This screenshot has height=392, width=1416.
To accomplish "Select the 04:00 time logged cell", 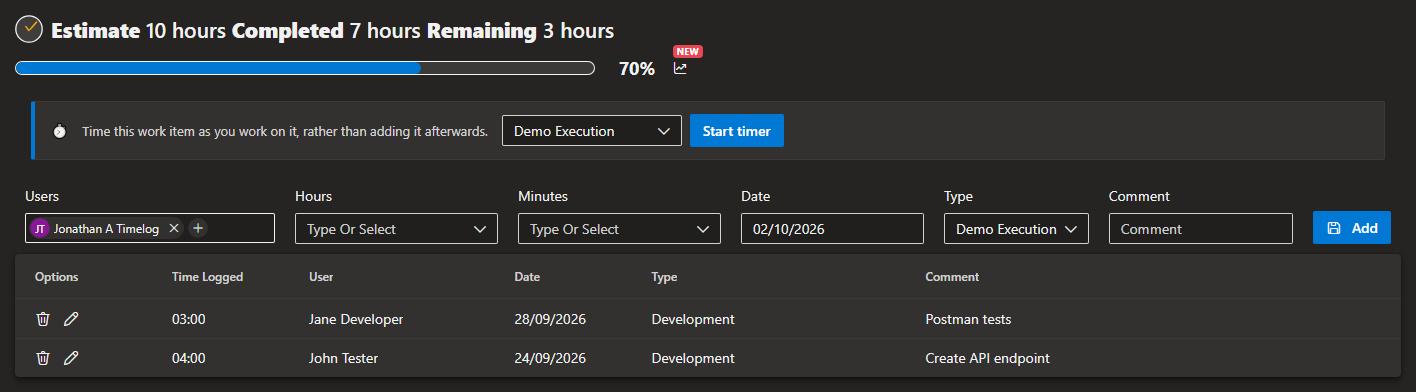I will (189, 358).
